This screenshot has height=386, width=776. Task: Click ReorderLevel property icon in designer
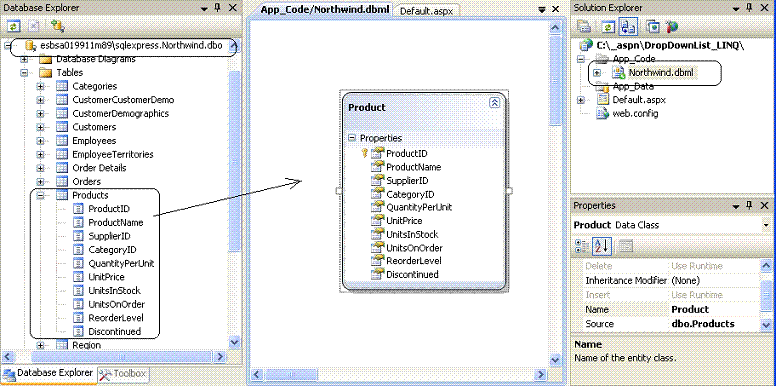(x=378, y=261)
